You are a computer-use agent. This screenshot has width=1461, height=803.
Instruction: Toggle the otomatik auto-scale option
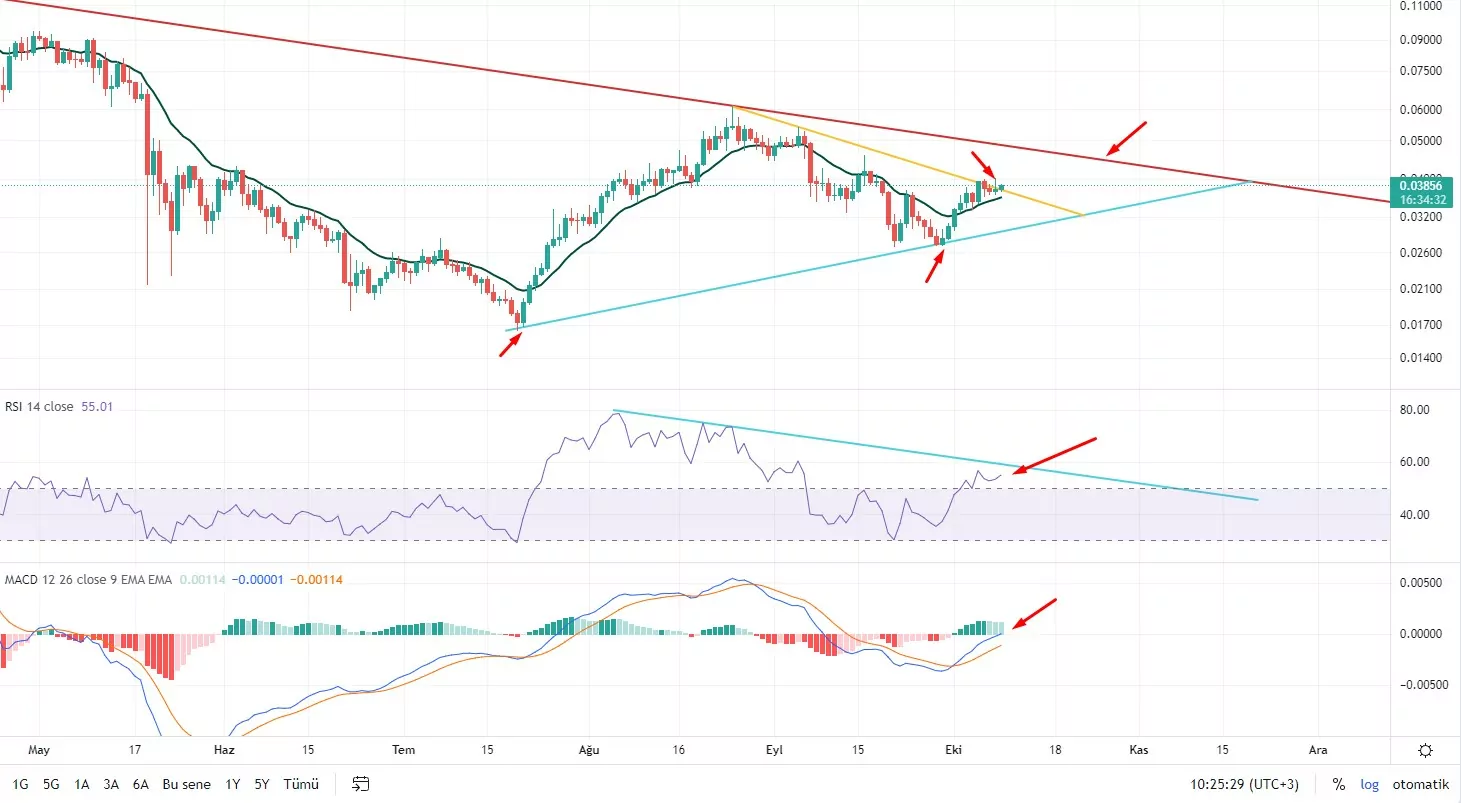[1420, 784]
